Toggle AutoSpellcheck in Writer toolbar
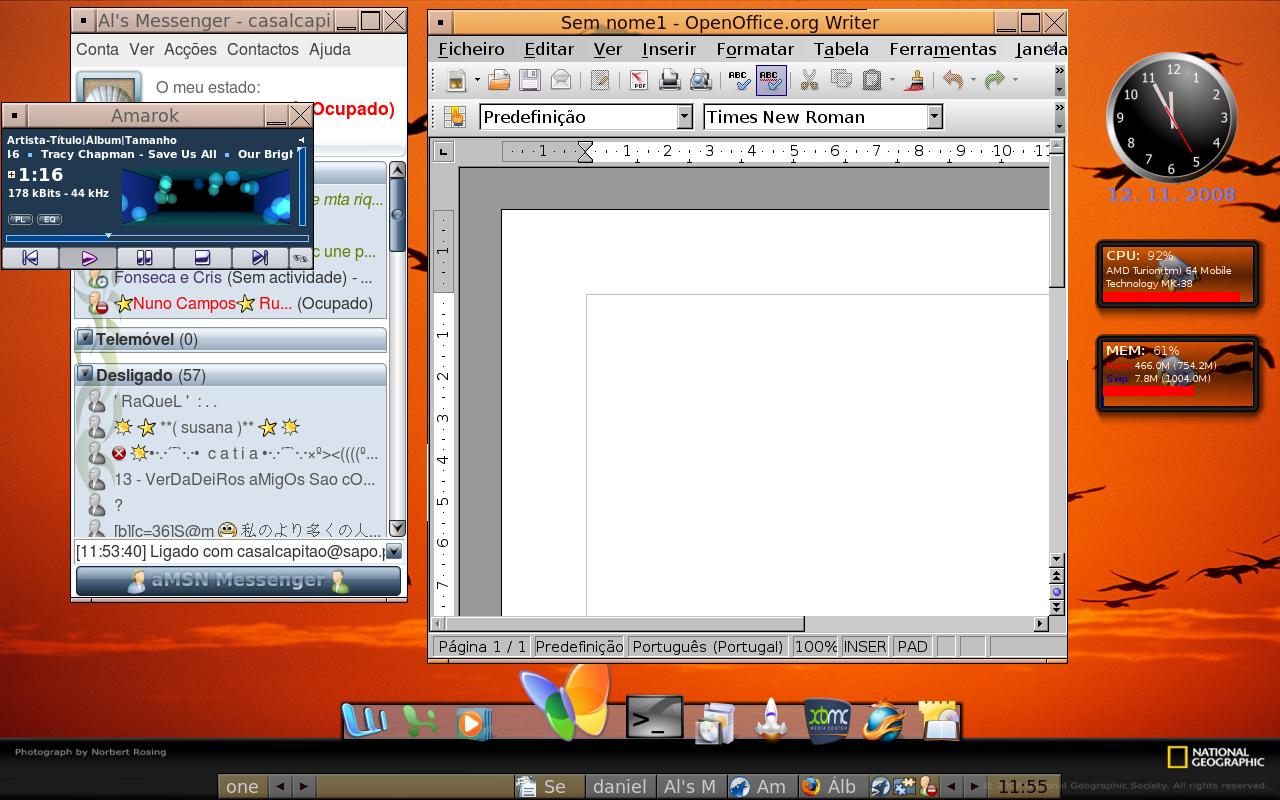This screenshot has width=1280, height=800. click(770, 80)
